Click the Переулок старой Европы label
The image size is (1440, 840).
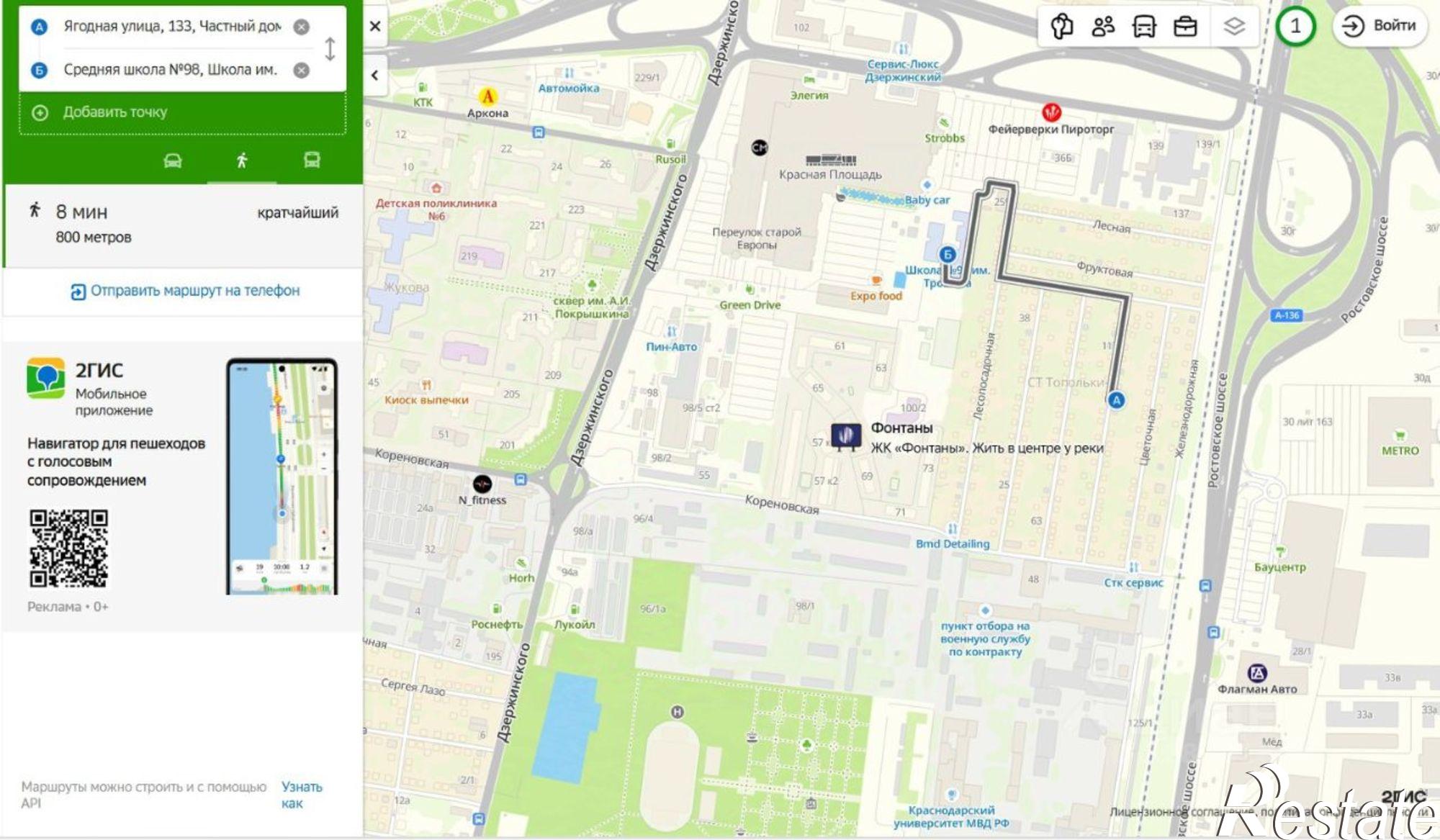click(x=757, y=238)
